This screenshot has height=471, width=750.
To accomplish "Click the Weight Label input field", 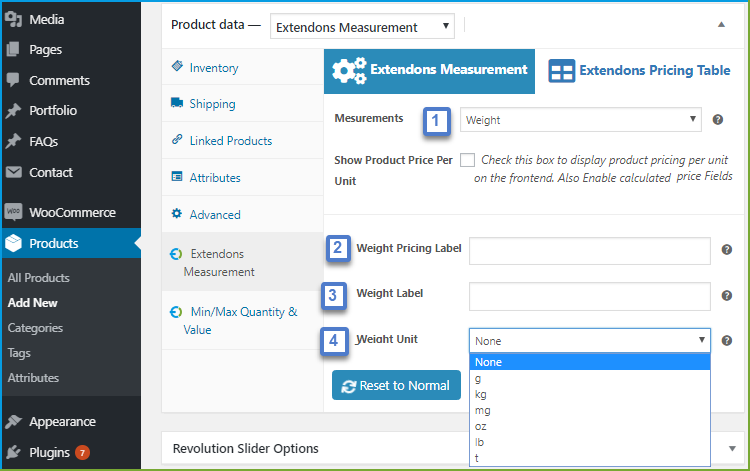I will [590, 296].
